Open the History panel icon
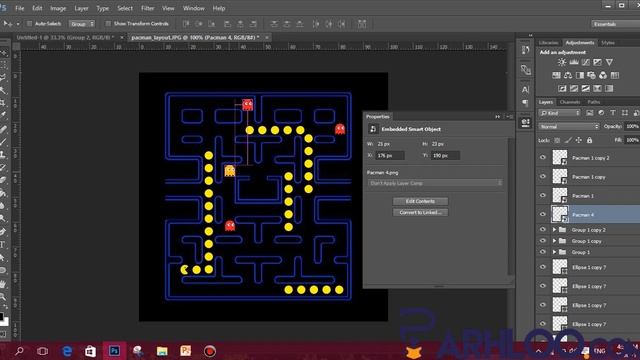This screenshot has height=360, width=640. [x=525, y=51]
